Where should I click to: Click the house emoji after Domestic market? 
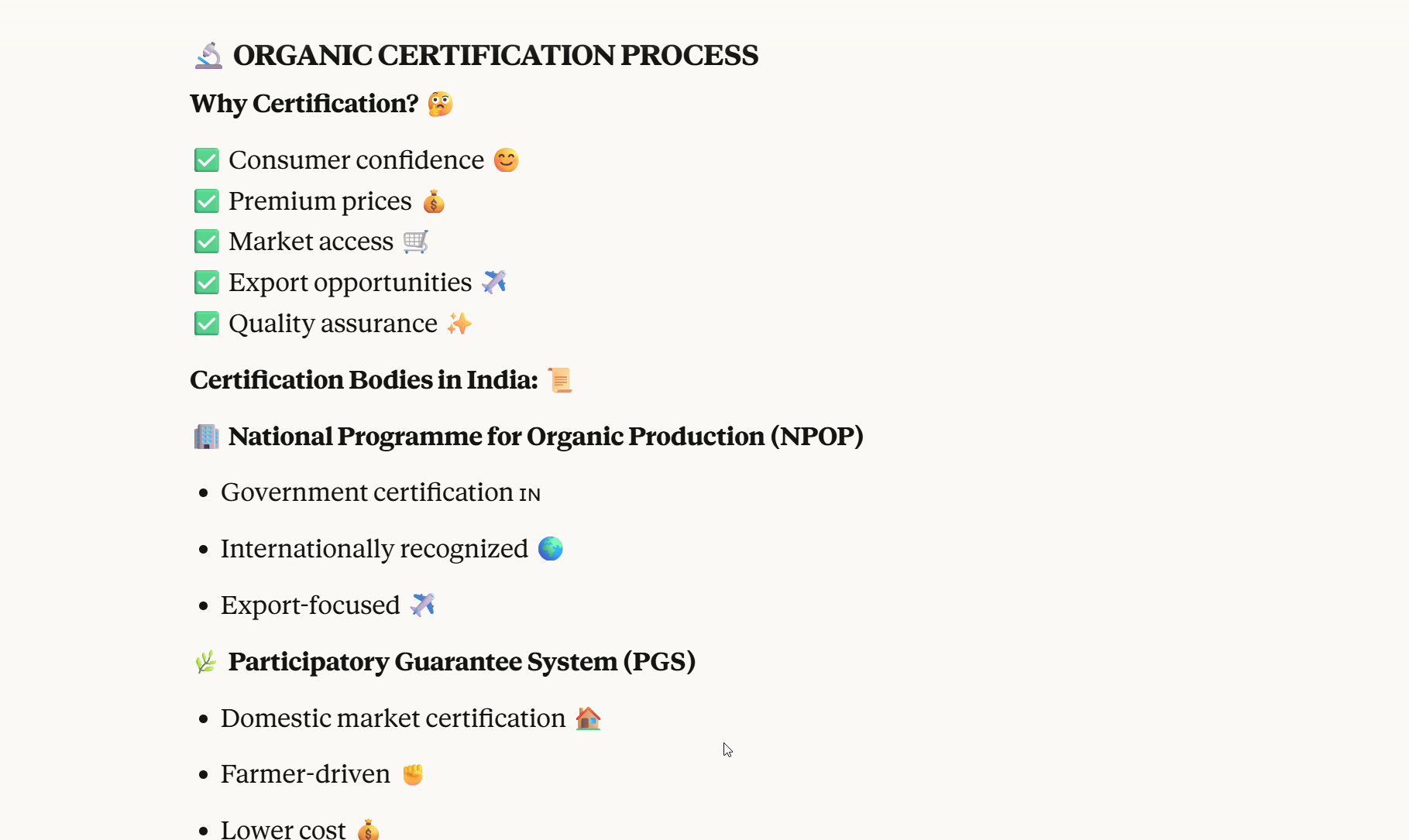588,718
